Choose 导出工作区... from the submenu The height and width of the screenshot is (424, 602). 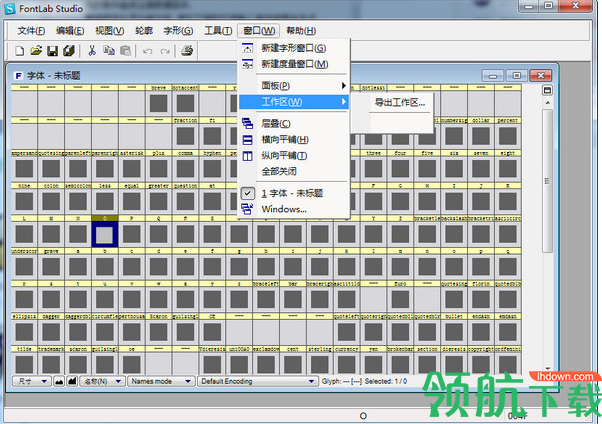(x=400, y=103)
